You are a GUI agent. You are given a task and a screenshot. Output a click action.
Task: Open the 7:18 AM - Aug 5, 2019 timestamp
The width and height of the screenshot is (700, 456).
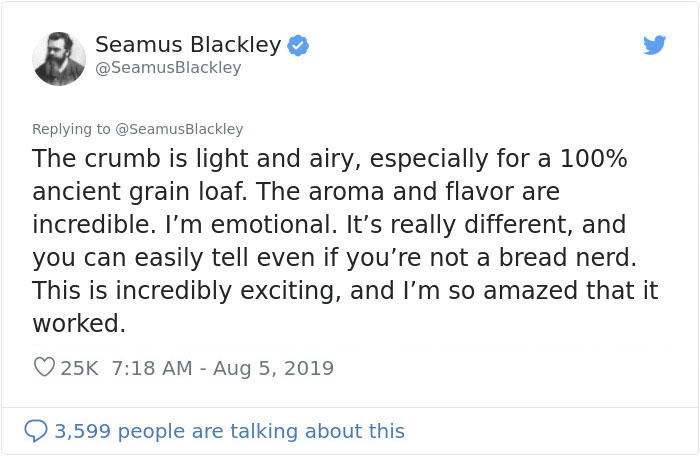216,368
